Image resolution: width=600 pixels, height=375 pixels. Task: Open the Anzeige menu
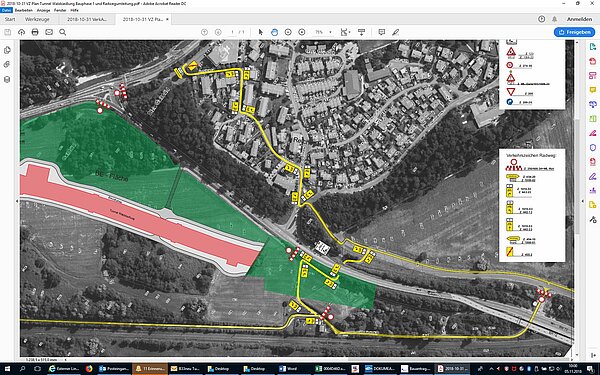[43, 10]
